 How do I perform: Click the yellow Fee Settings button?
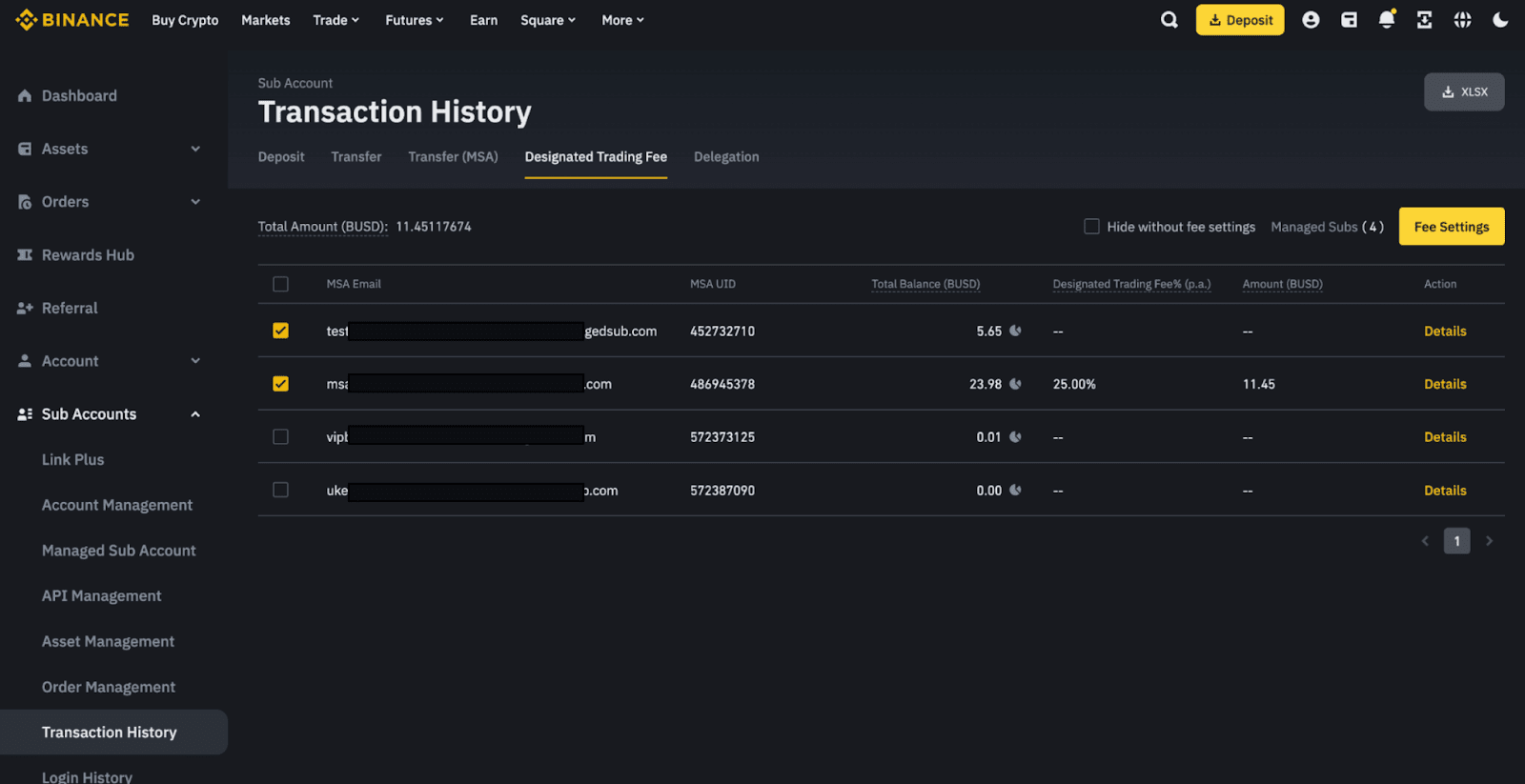point(1451,227)
